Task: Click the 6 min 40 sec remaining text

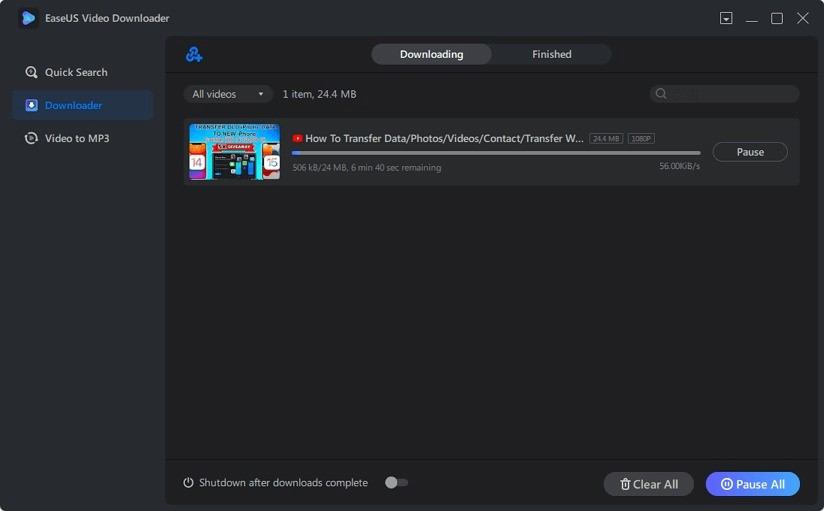Action: tap(396, 168)
